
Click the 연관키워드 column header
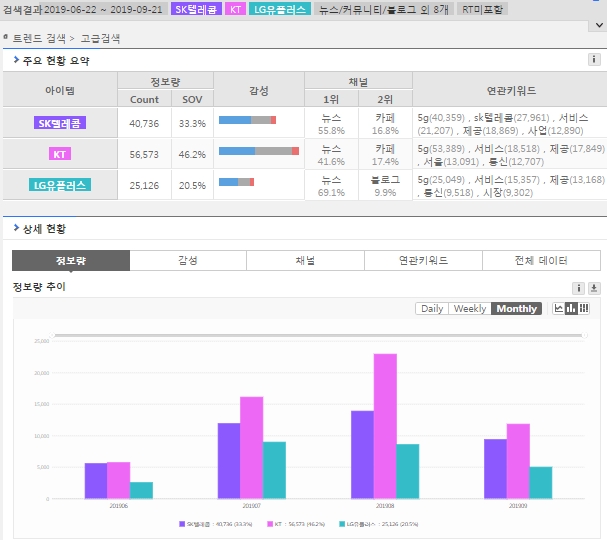tap(511, 90)
